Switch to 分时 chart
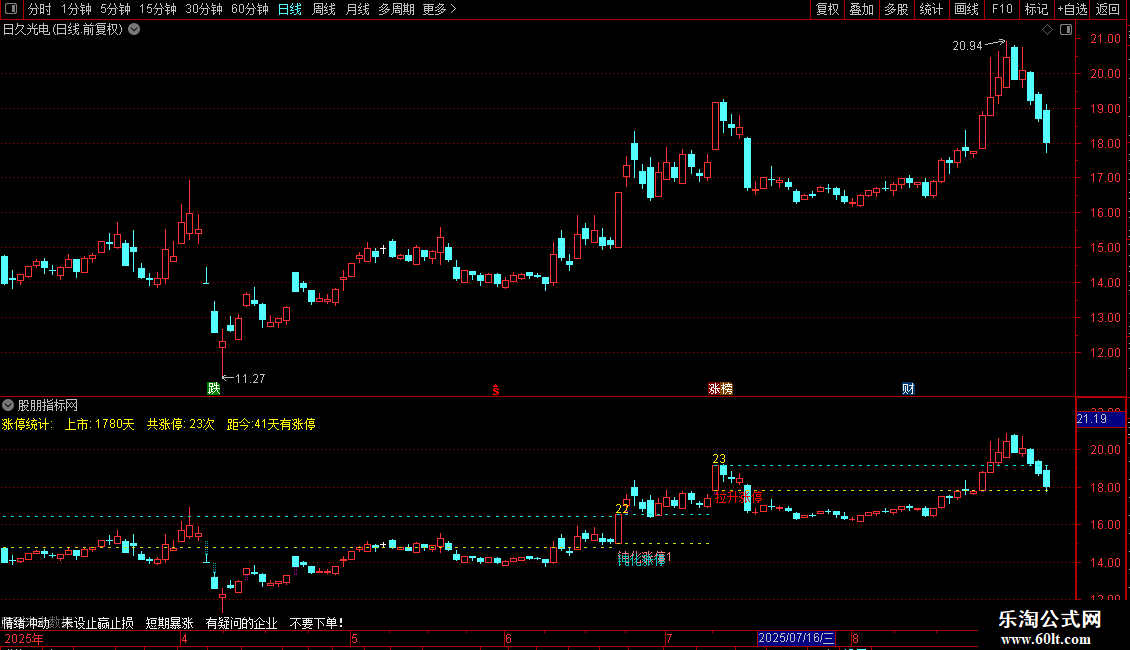The height and width of the screenshot is (650, 1130). click(40, 9)
